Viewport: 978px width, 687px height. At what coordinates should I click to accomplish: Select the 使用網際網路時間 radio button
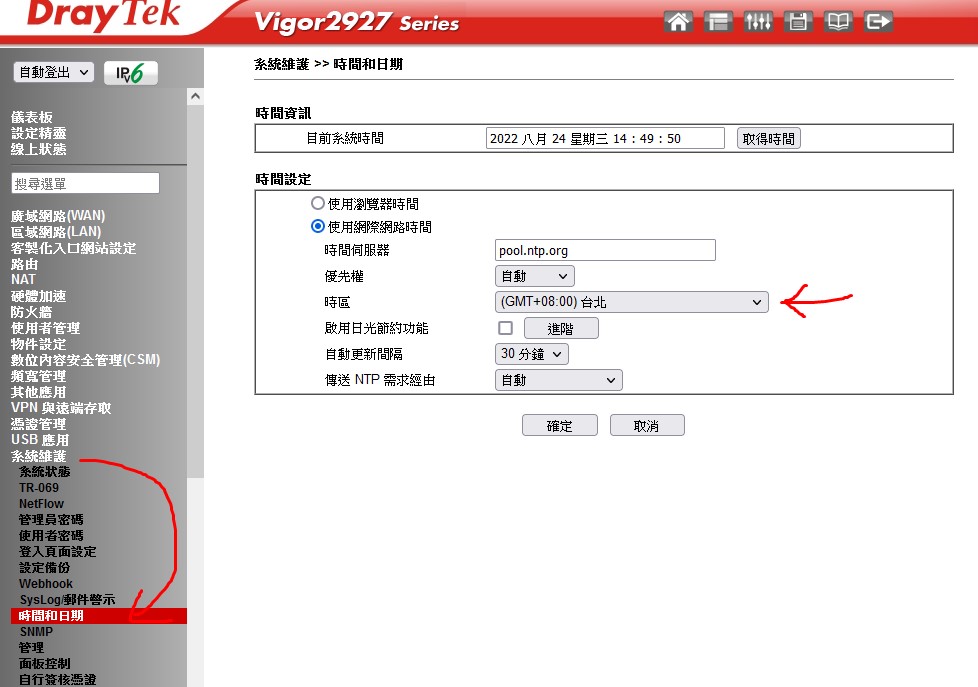318,227
